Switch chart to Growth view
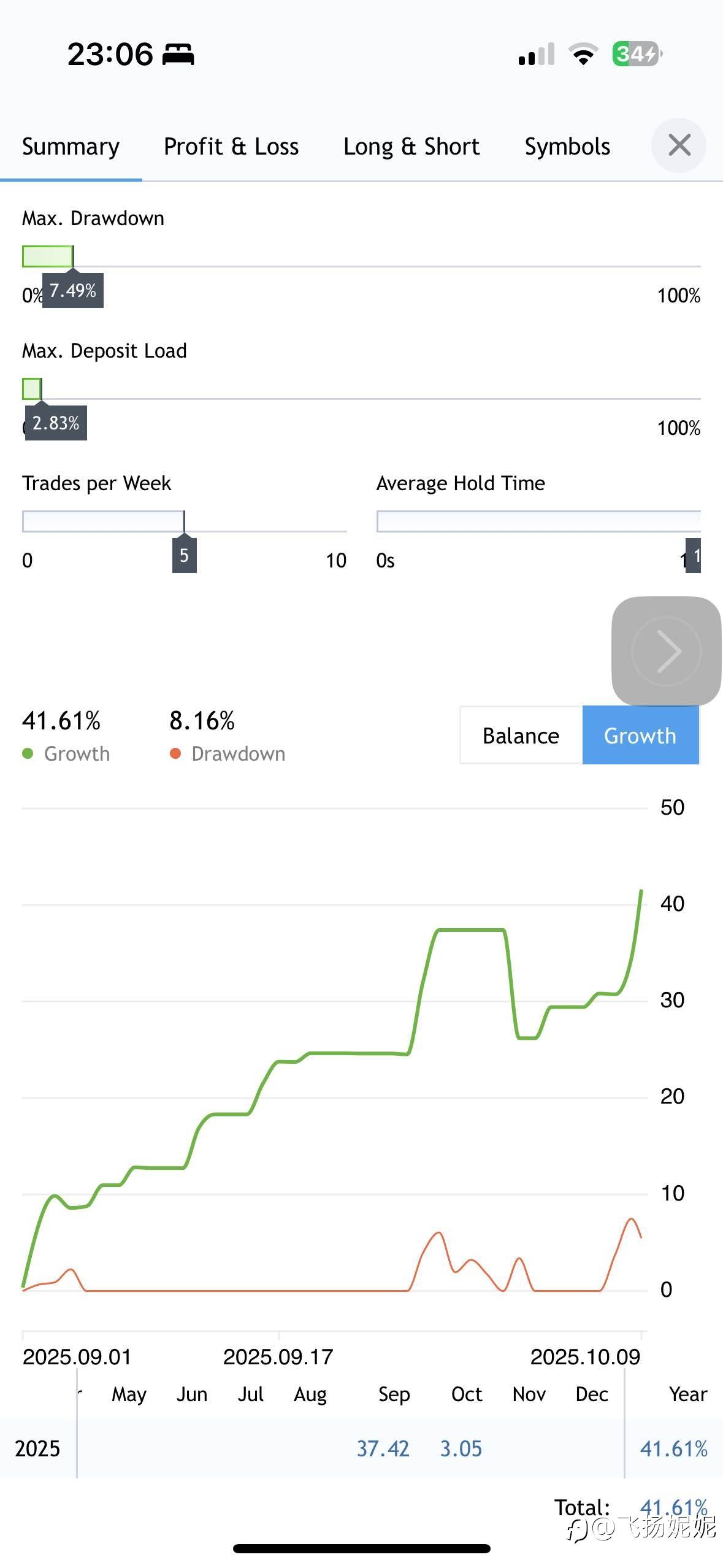This screenshot has width=723, height=1568. tap(640, 735)
